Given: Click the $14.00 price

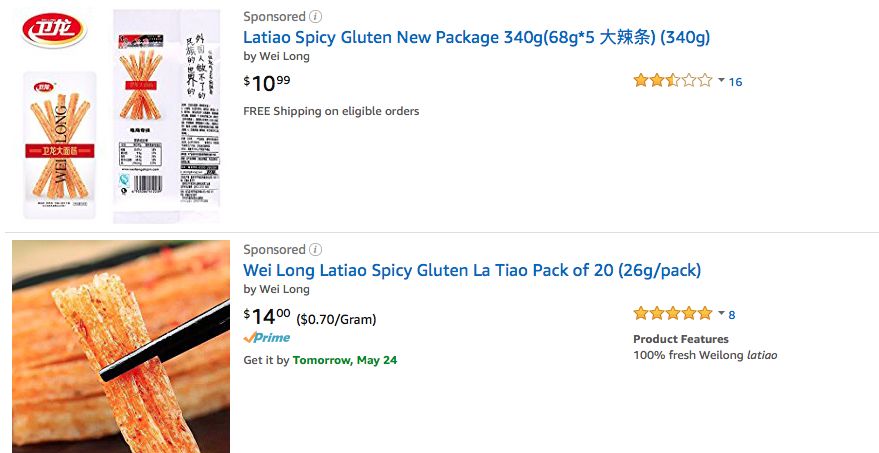Looking at the screenshot, I should point(267,317).
